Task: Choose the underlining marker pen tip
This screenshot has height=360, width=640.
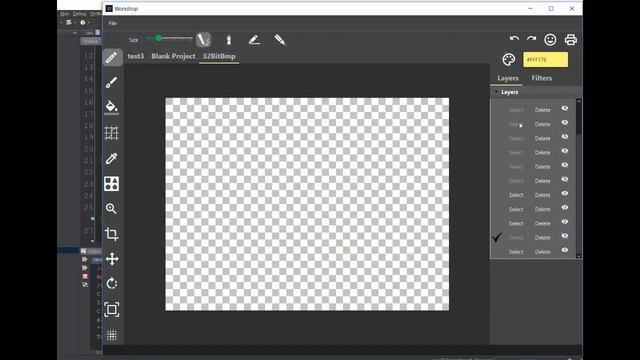Action: [254, 40]
